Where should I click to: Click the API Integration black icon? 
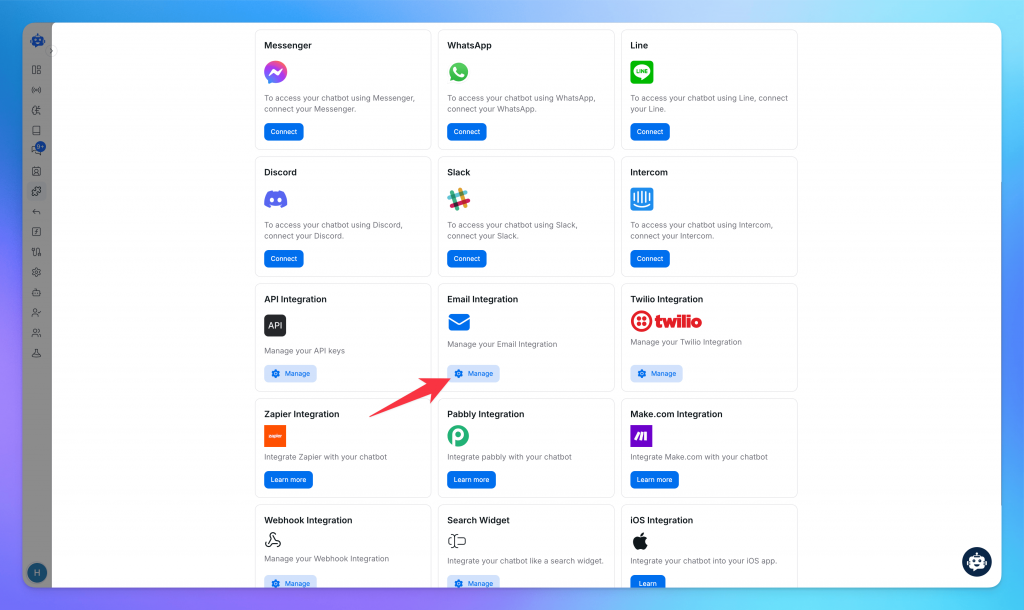coord(275,325)
